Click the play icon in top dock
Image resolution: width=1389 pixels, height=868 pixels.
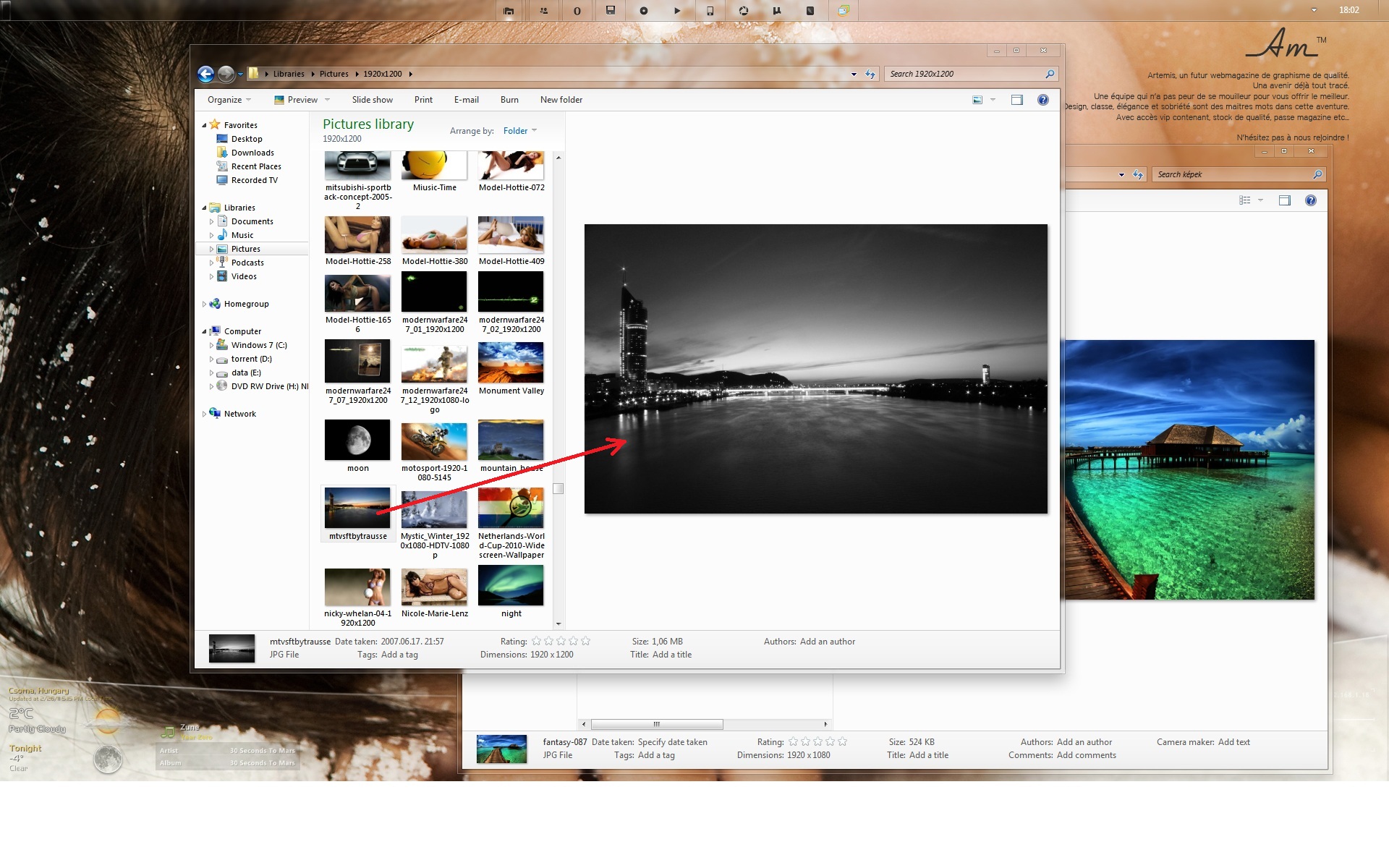[676, 11]
